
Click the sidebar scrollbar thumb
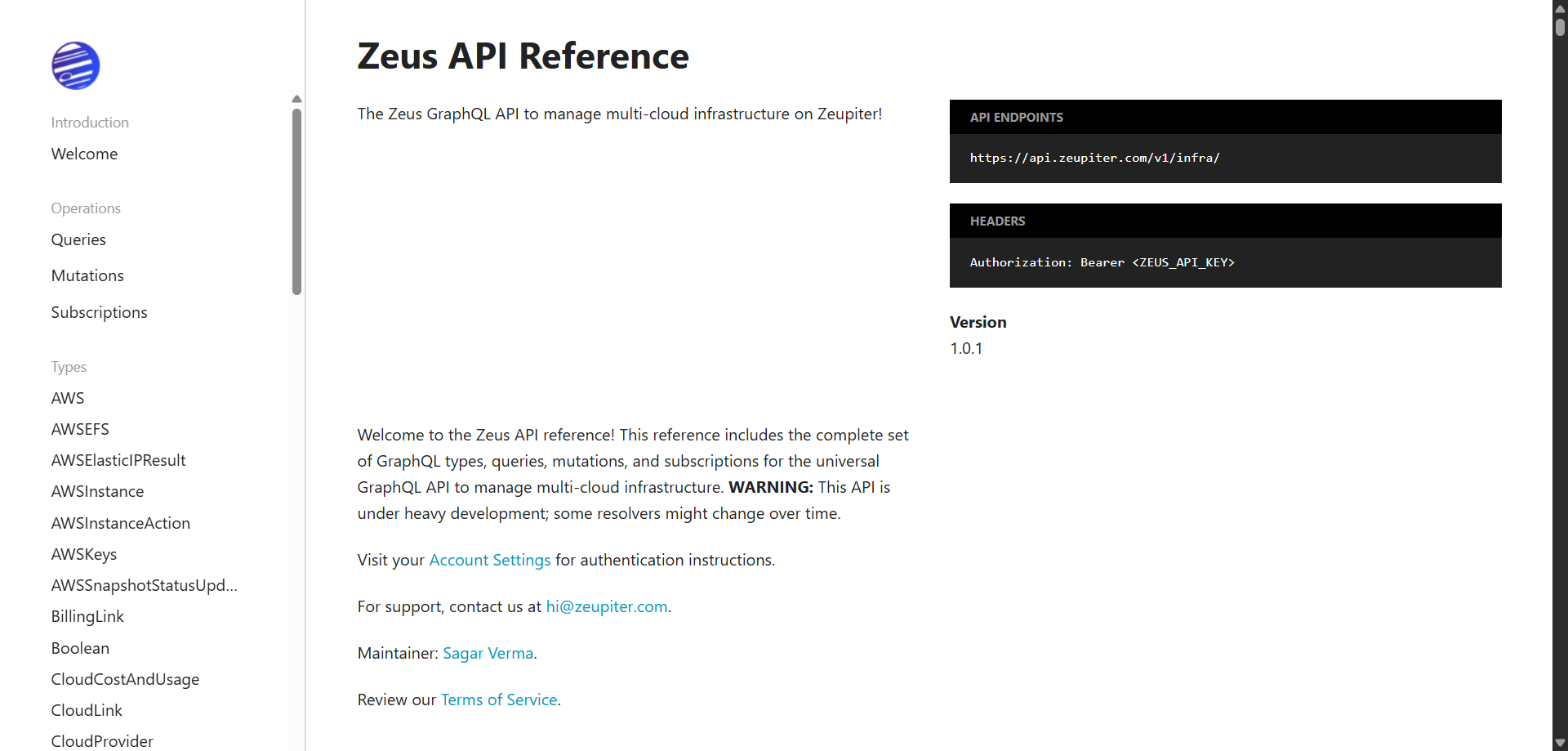pyautogui.click(x=296, y=200)
